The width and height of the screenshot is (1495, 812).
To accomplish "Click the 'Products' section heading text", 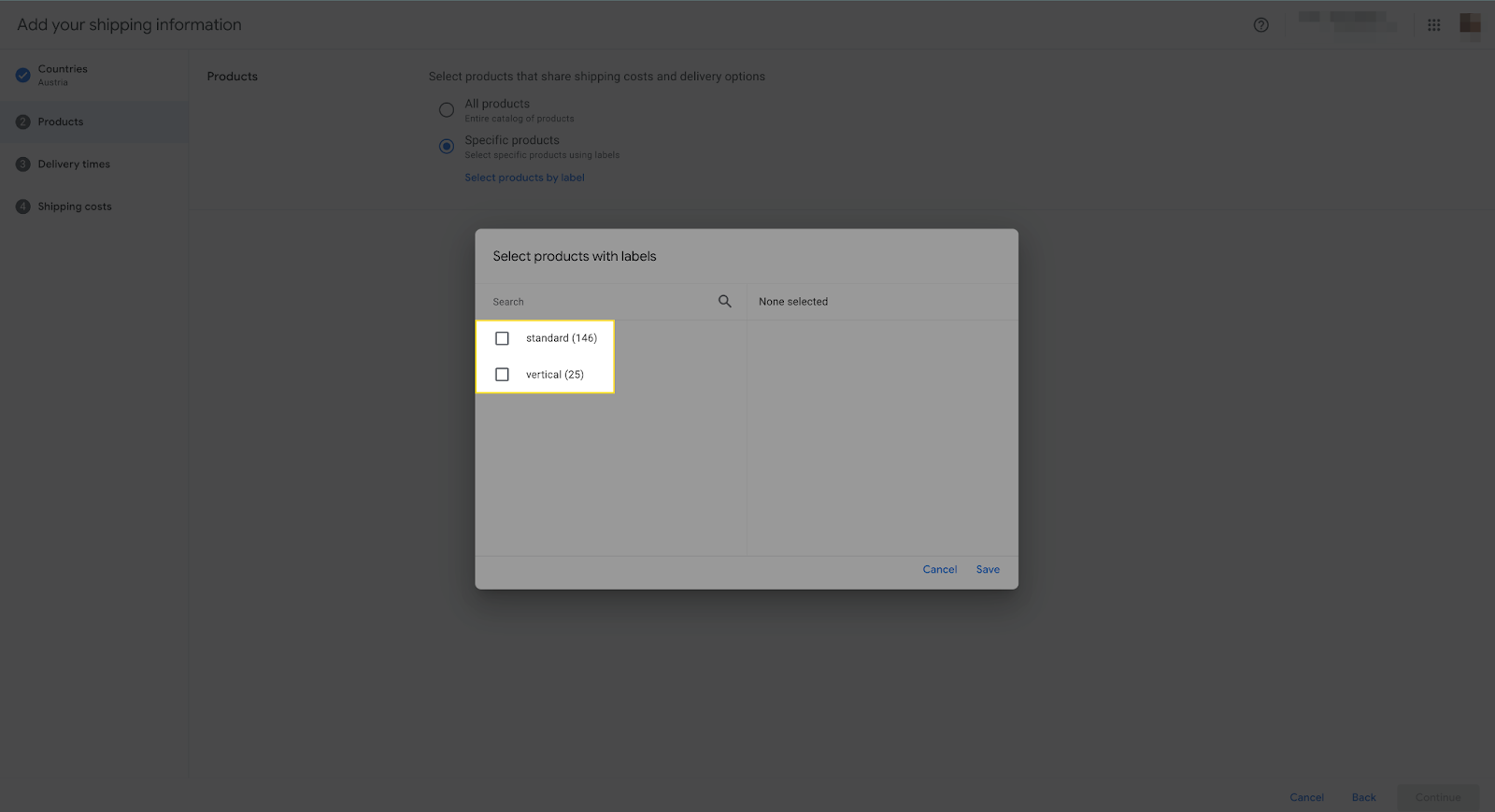I will pyautogui.click(x=232, y=77).
